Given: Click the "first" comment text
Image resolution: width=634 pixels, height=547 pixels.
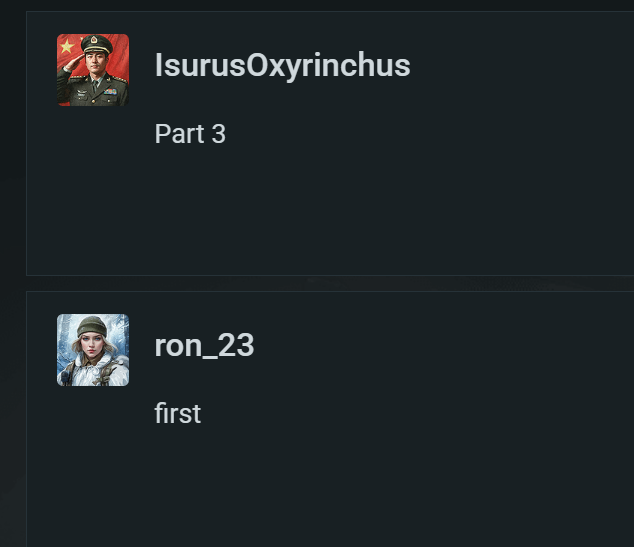Looking at the screenshot, I should click(x=178, y=414).
